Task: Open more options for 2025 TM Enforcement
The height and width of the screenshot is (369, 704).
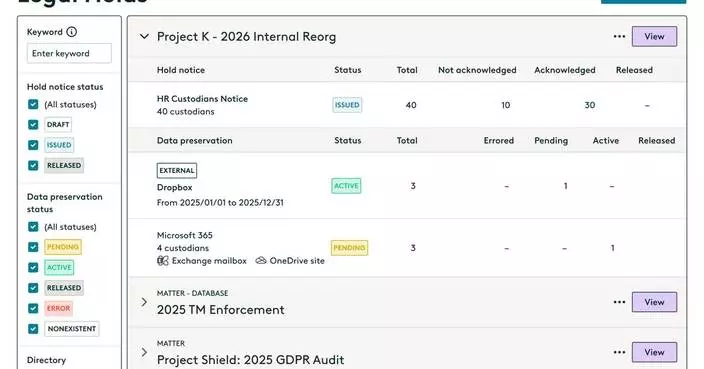Action: (x=619, y=302)
